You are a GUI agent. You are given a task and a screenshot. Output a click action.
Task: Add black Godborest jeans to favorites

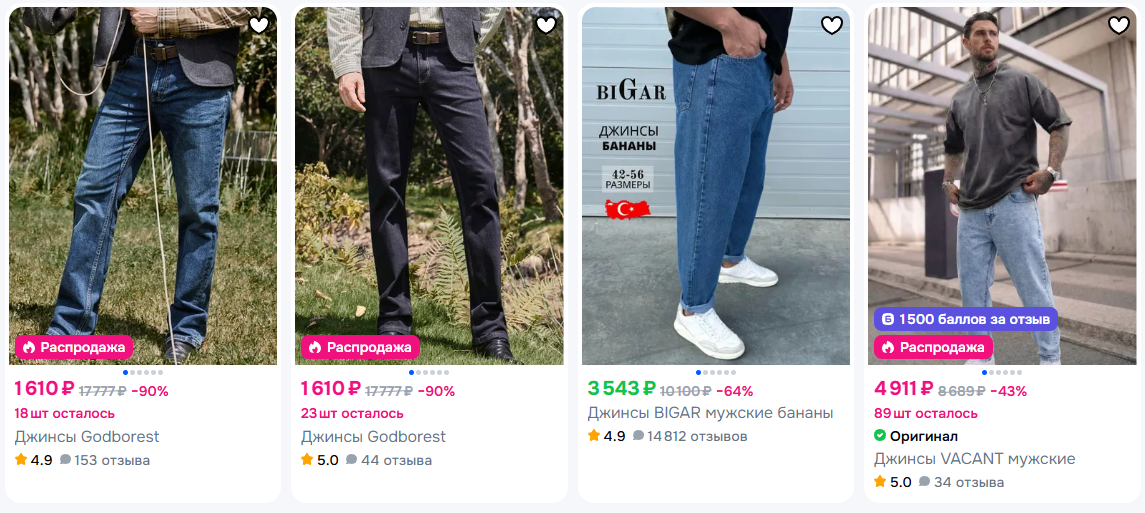pos(546,26)
